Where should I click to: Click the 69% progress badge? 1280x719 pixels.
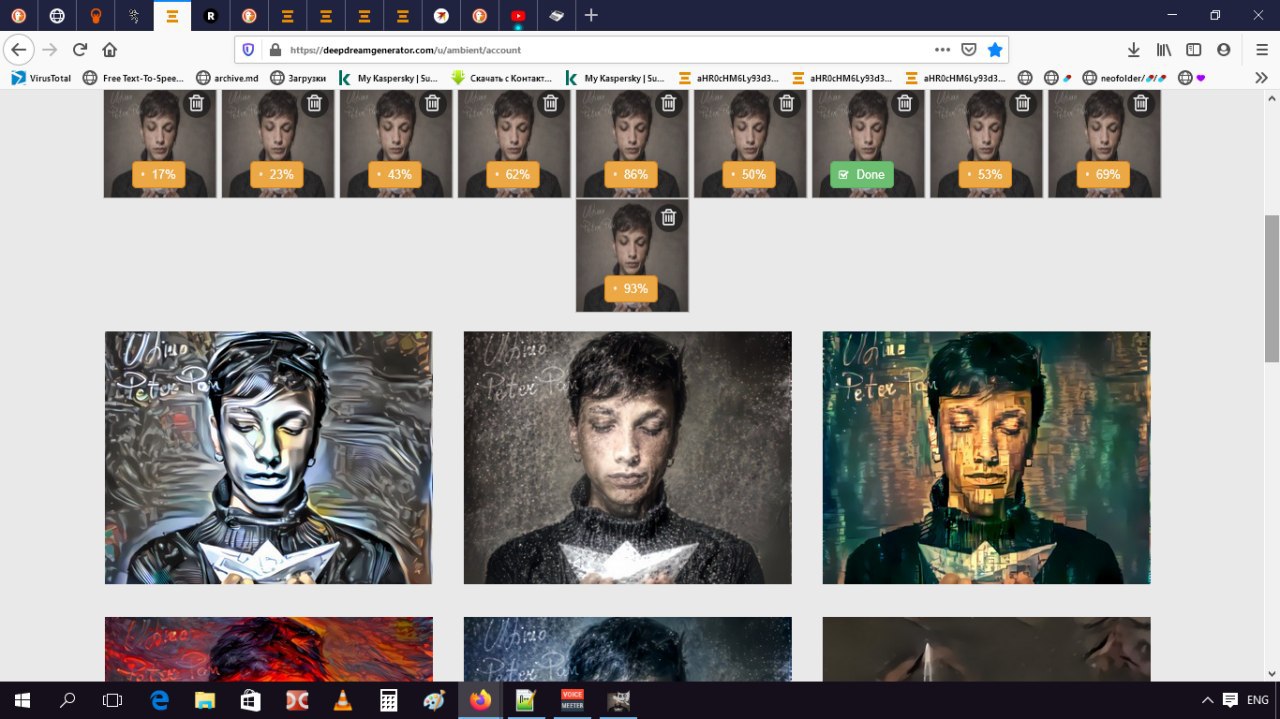(1103, 174)
